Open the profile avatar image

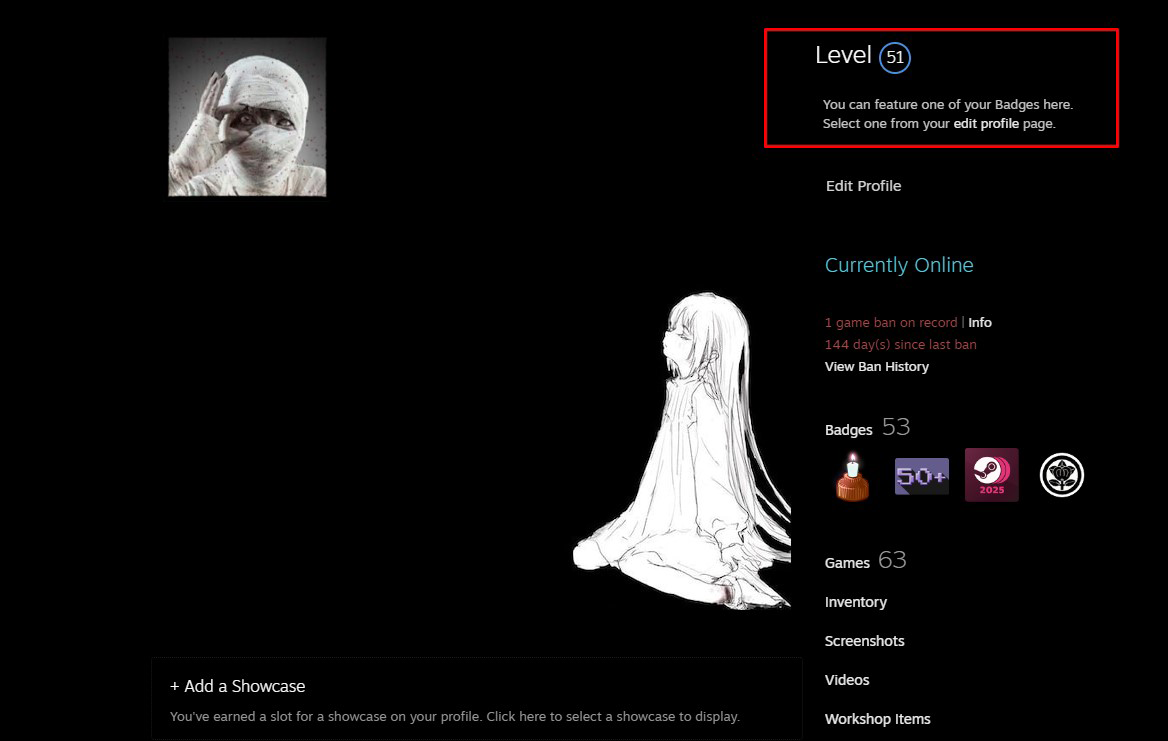tap(247, 117)
